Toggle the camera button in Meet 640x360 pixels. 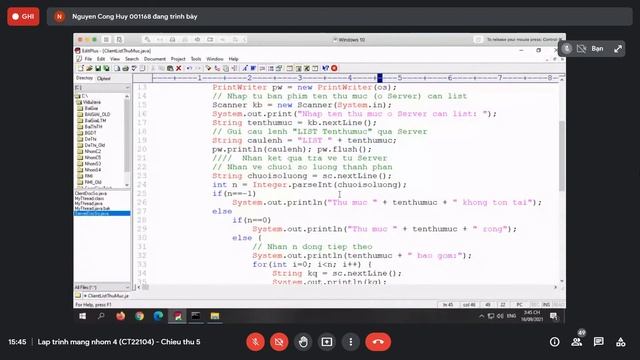click(x=279, y=342)
